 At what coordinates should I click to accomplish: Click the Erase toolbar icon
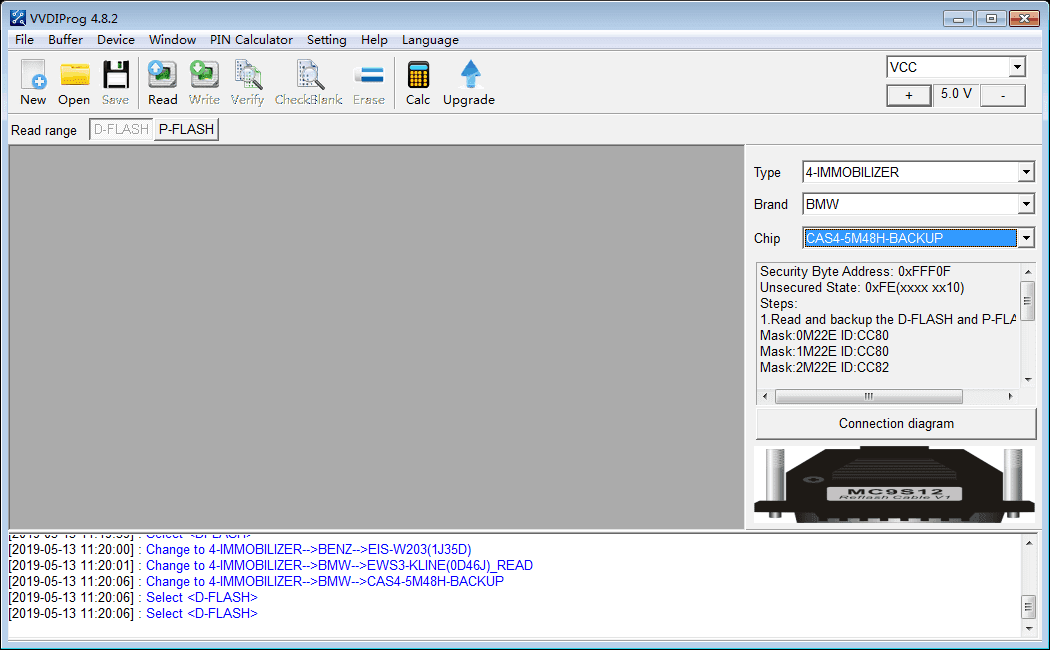(x=369, y=75)
